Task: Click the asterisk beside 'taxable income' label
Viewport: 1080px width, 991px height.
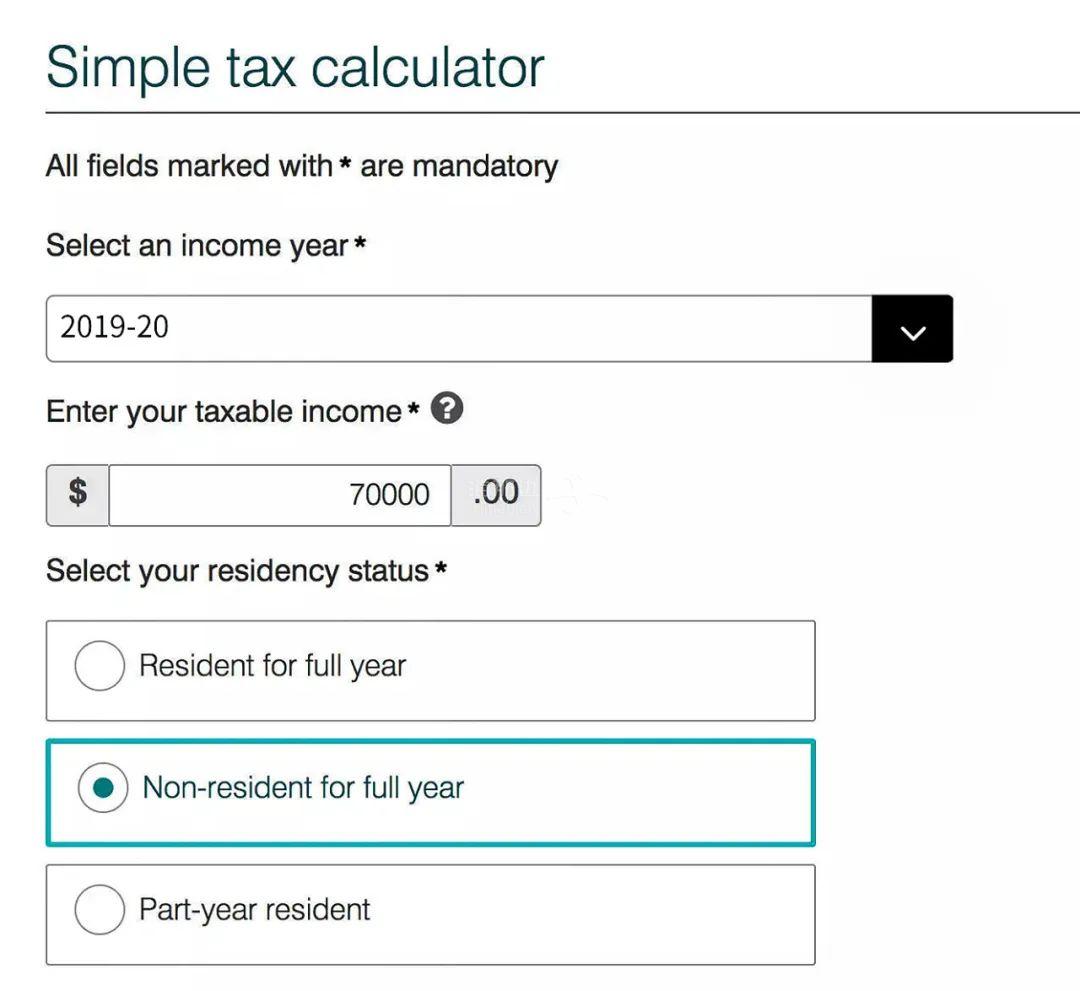Action: (413, 408)
